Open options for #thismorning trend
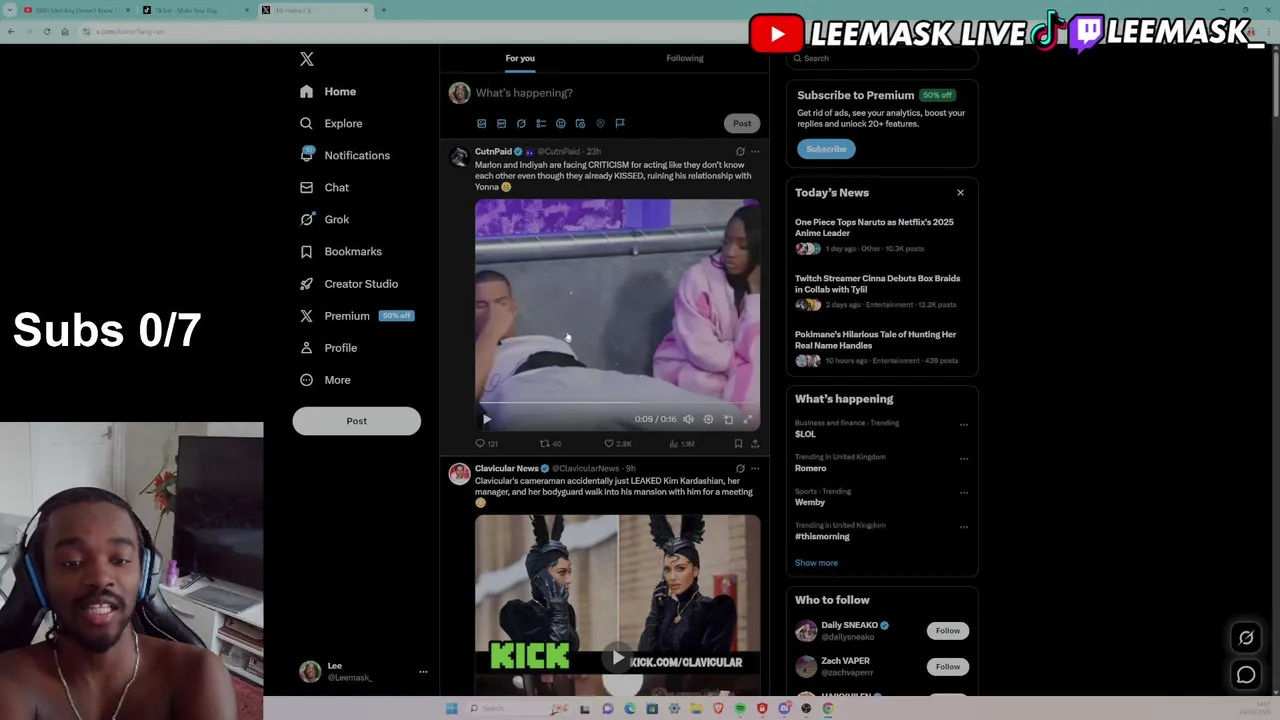This screenshot has width=1280, height=720. click(964, 527)
